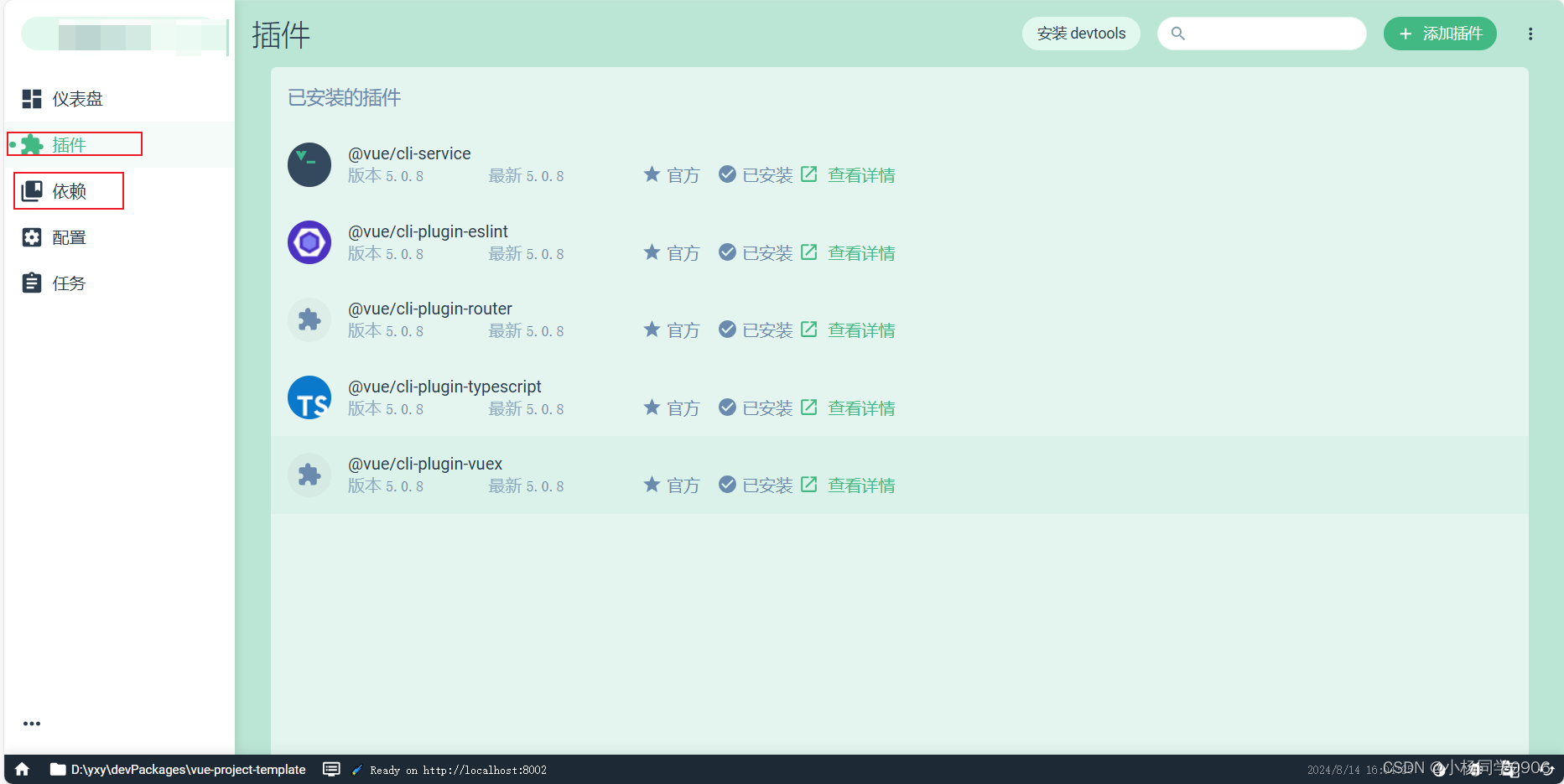Click the puzzle icon for @vue/cli-plugin-vuex
Image resolution: width=1564 pixels, height=784 pixels.
click(309, 475)
